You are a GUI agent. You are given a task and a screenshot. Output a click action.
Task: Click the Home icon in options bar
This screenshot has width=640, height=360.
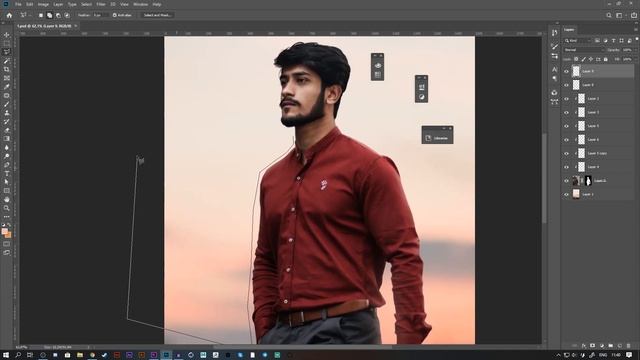click(x=9, y=15)
